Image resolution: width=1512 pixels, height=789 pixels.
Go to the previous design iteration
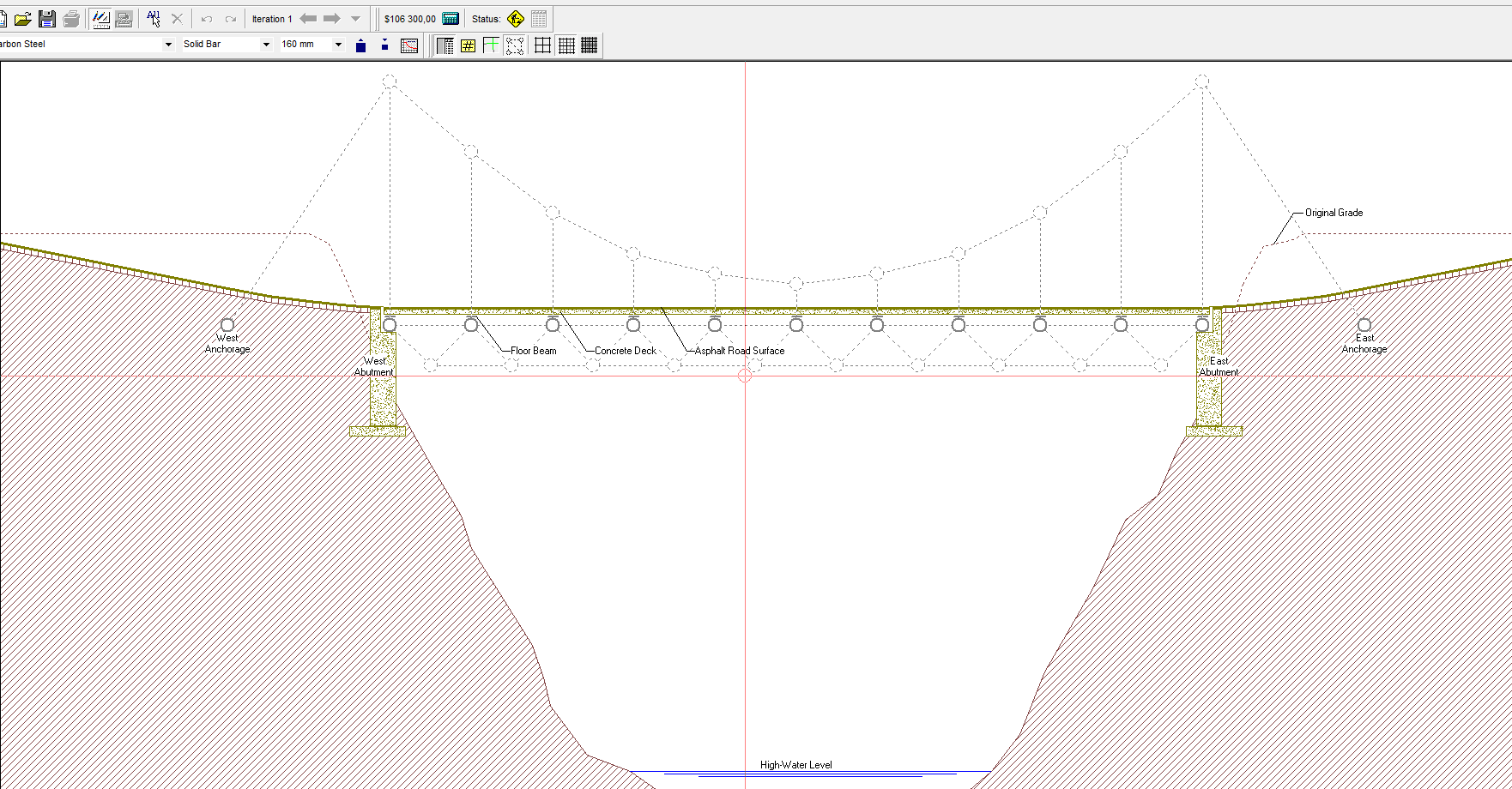tap(308, 19)
